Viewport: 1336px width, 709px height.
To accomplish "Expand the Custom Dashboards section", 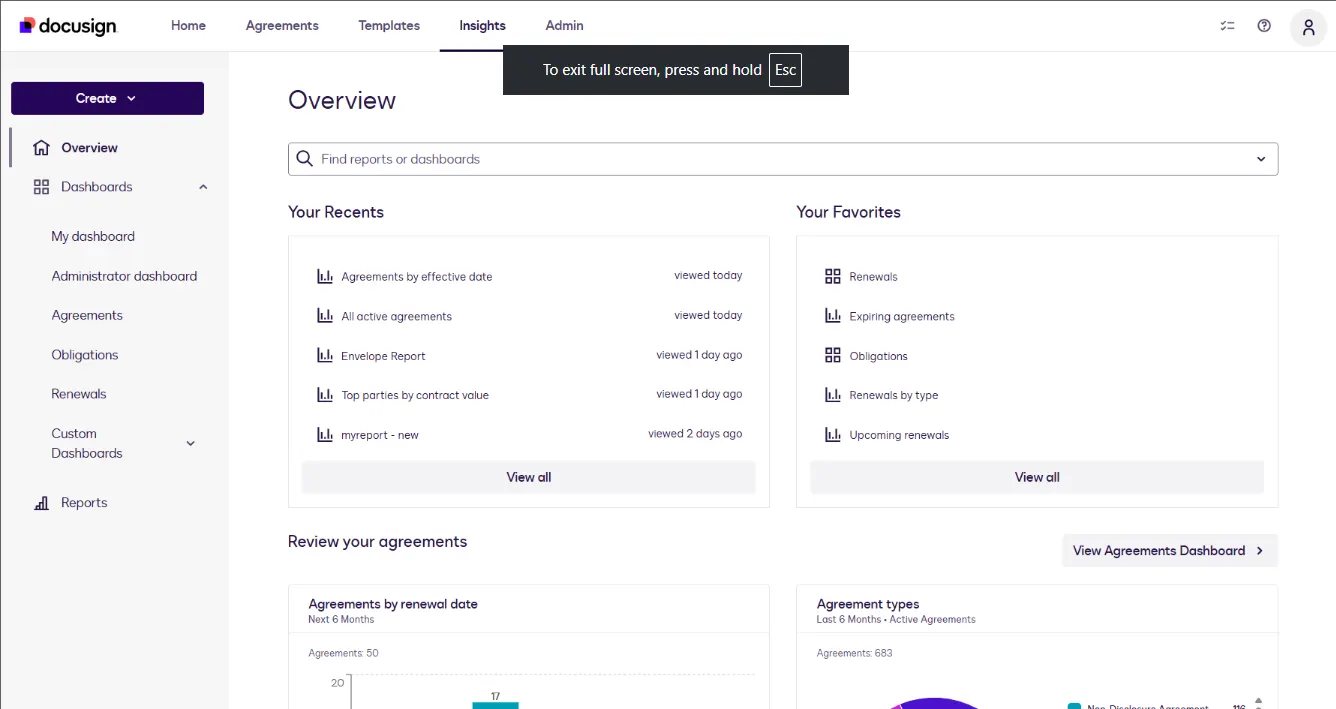I will coord(190,443).
